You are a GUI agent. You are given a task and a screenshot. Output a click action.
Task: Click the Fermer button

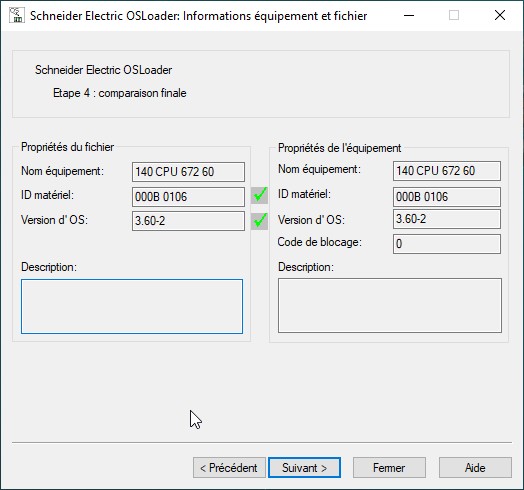[x=389, y=468]
